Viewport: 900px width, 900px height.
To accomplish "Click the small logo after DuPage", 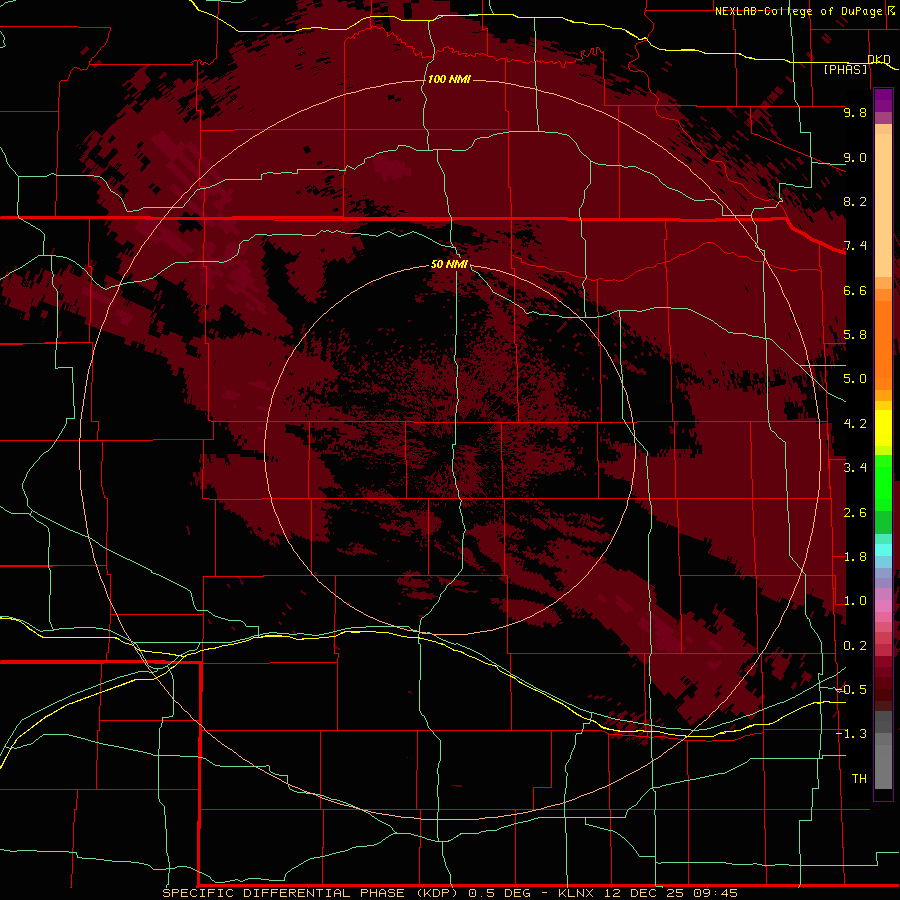I will pos(891,10).
